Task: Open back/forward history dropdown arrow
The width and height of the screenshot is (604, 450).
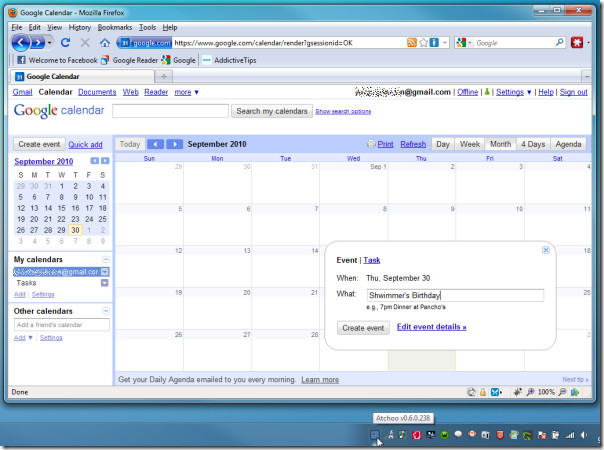Action: tap(49, 43)
